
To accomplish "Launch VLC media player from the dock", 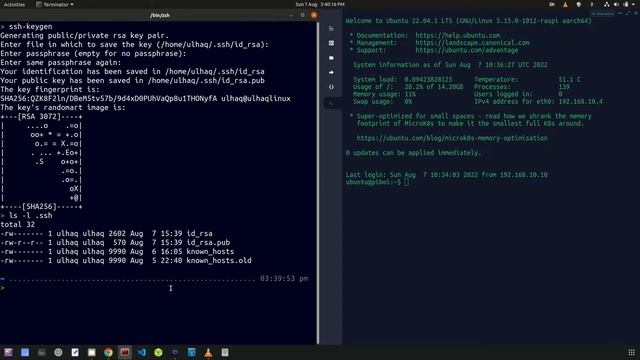I will click(208, 352).
